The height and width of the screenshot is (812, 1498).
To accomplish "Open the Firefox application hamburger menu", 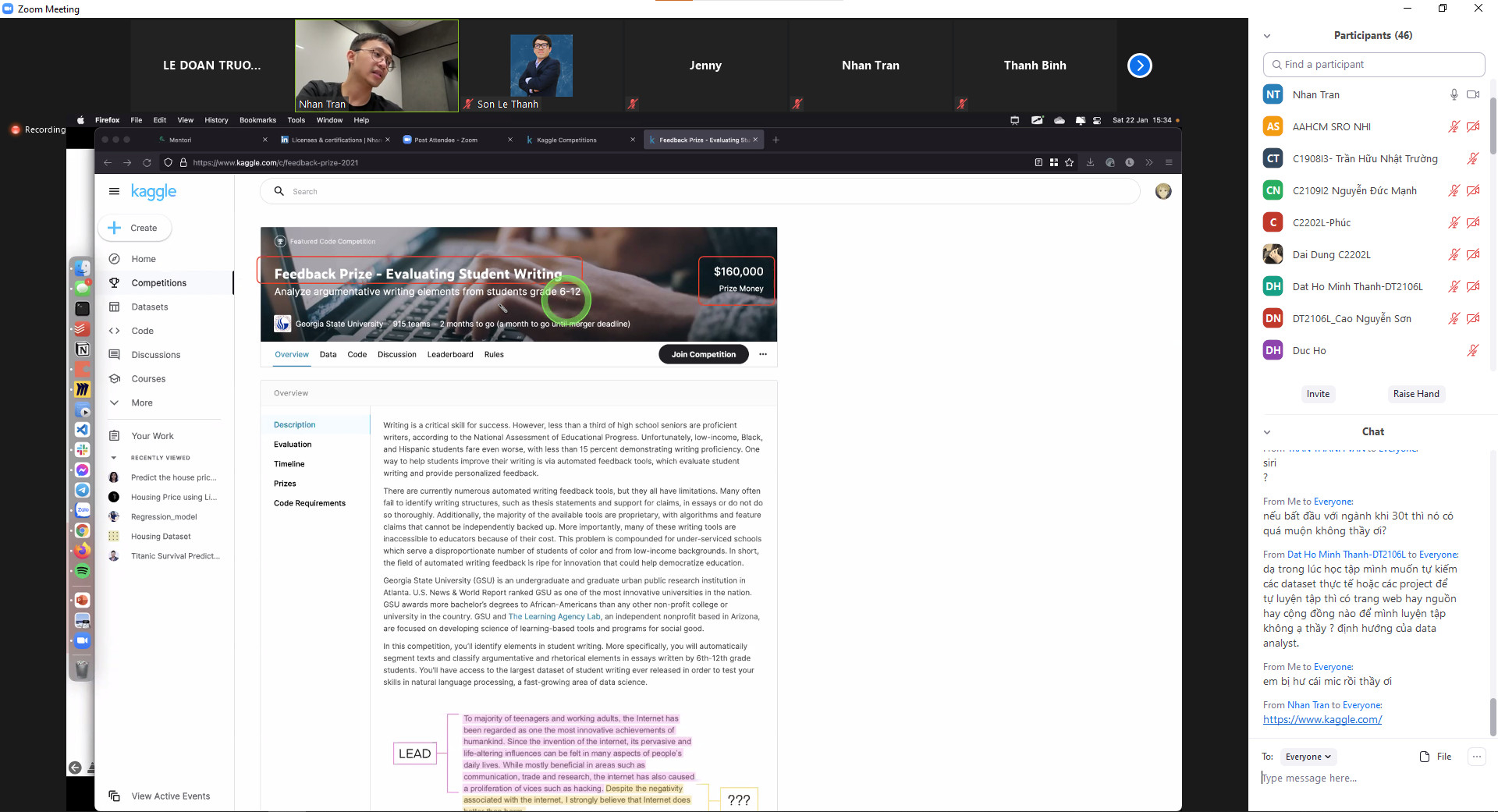I will pos(1169,162).
